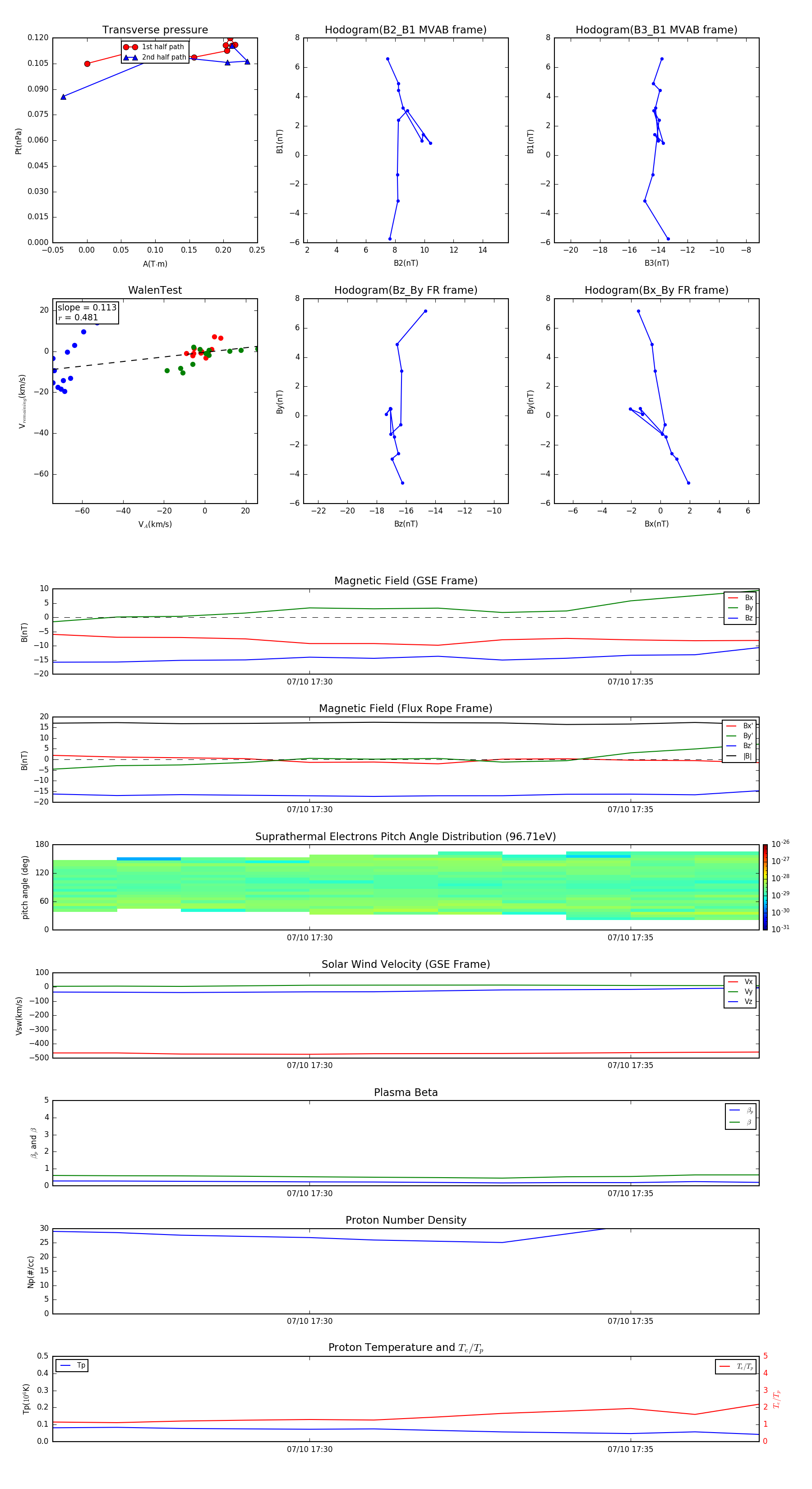Click the "Np(#/cc)" y-axis label

tap(31, 1272)
